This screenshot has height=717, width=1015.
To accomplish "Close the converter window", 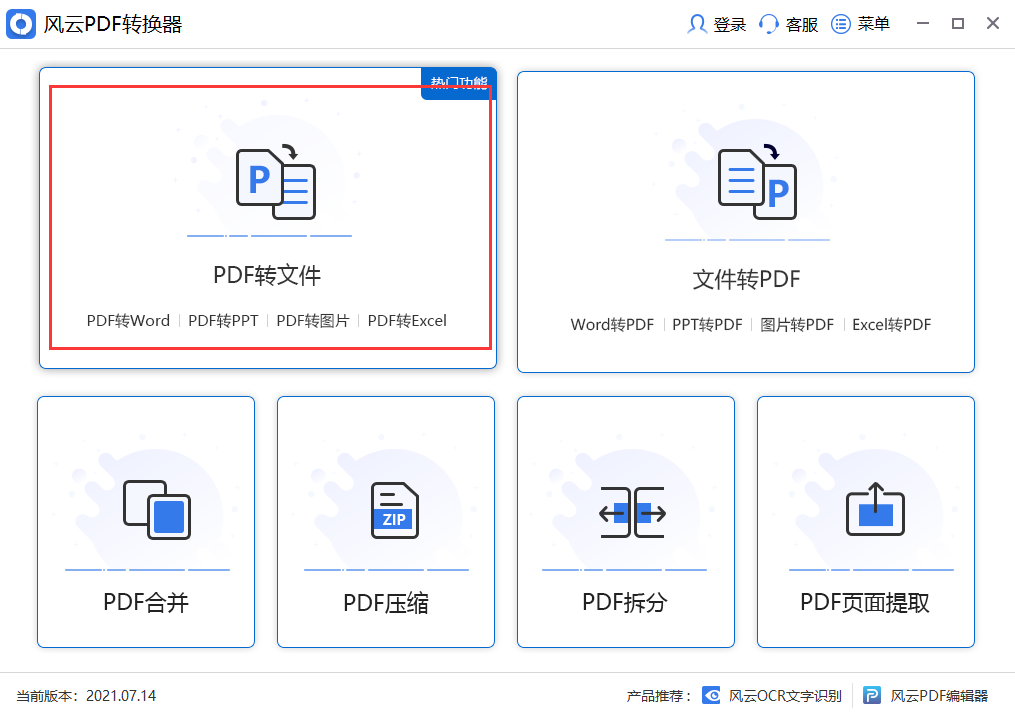I will [x=993, y=24].
